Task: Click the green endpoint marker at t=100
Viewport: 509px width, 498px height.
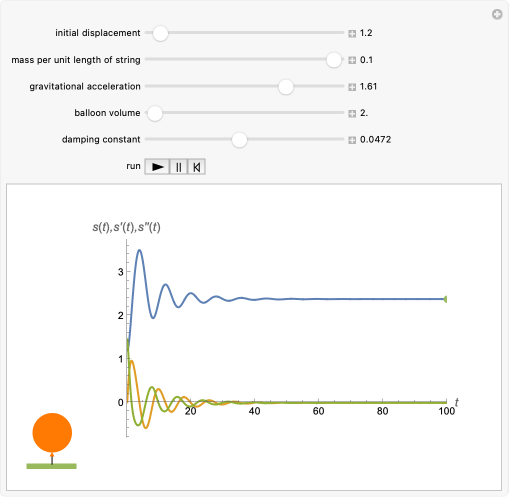Action: click(445, 299)
